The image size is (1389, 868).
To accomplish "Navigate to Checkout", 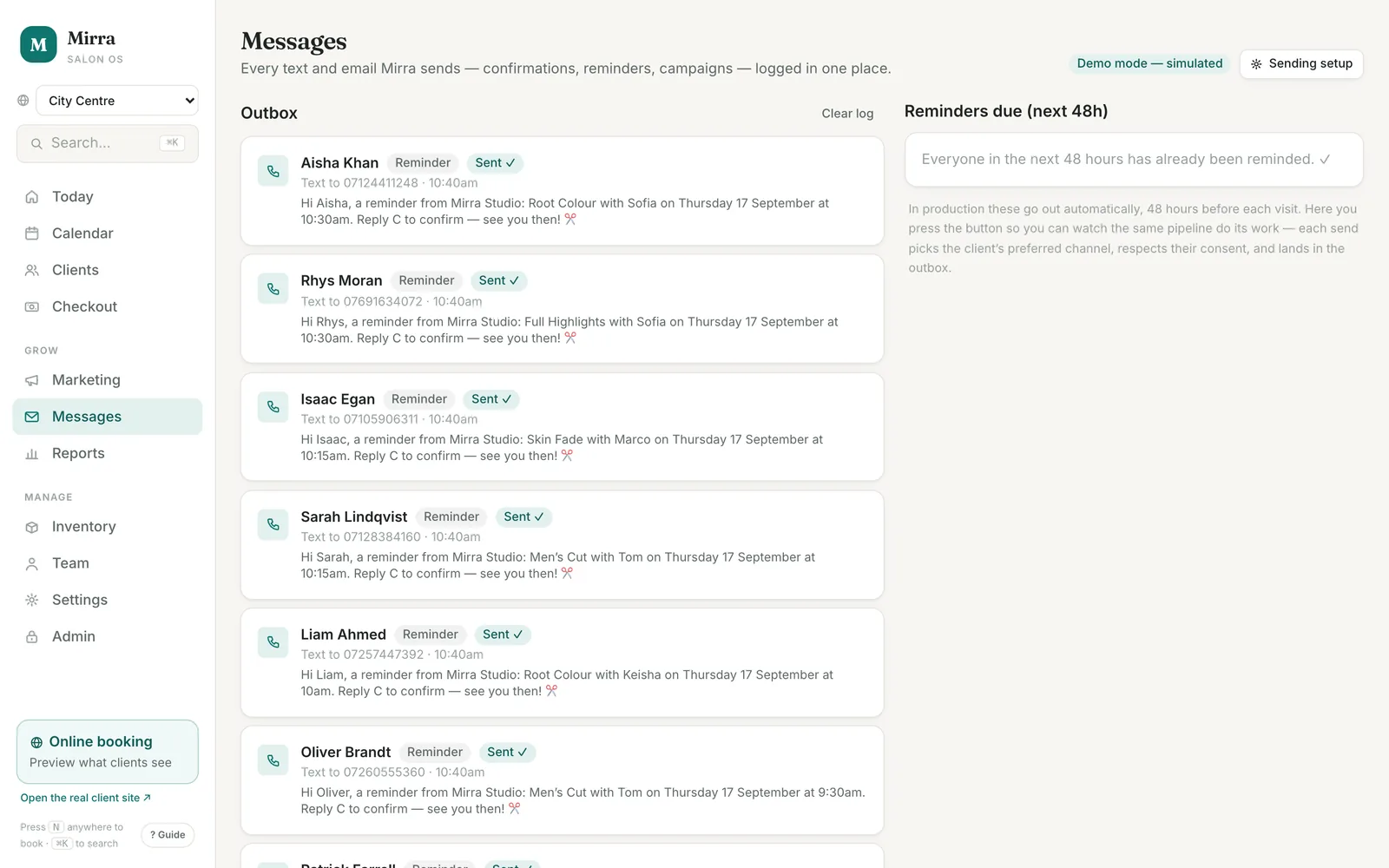I will click(108, 306).
